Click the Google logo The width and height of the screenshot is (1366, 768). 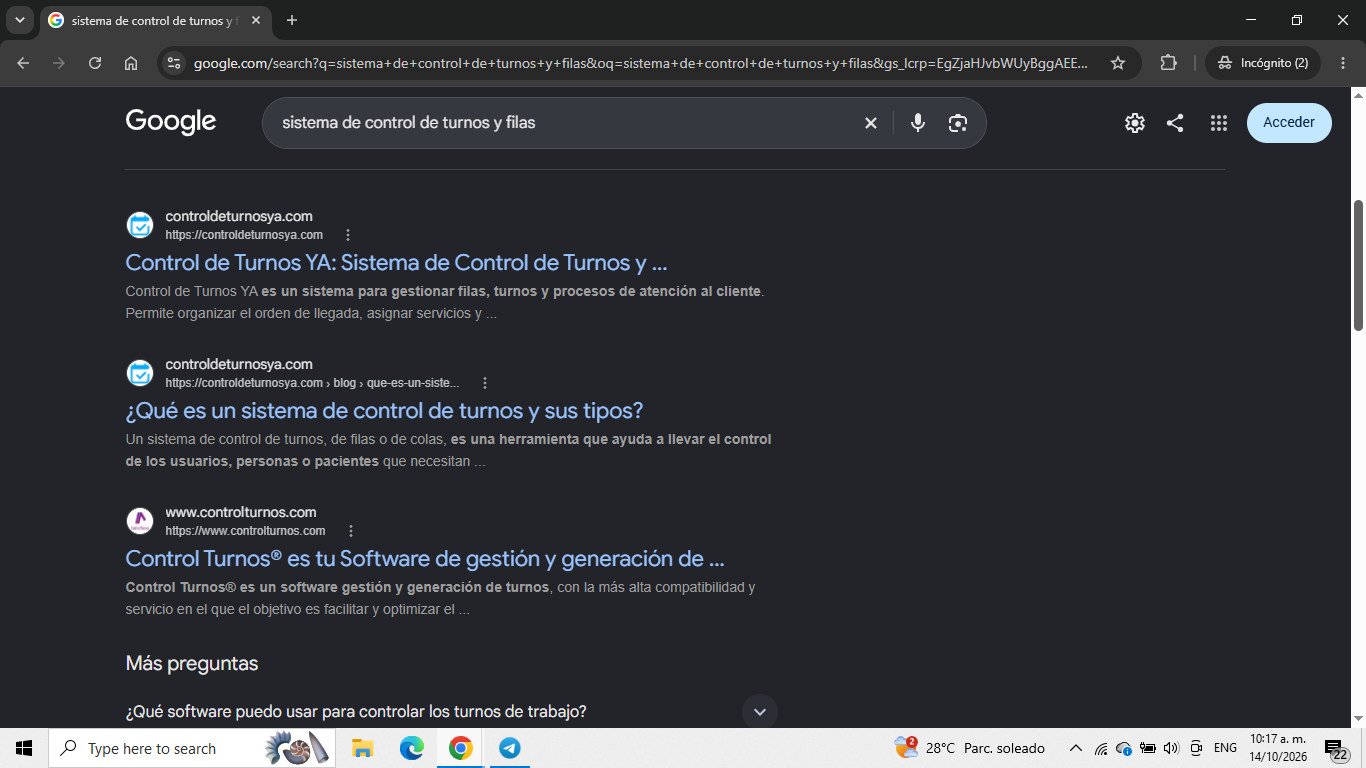[x=171, y=122]
